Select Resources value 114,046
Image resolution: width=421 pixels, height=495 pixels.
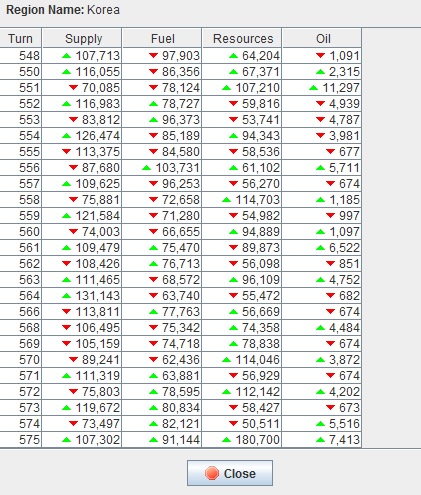coord(258,360)
